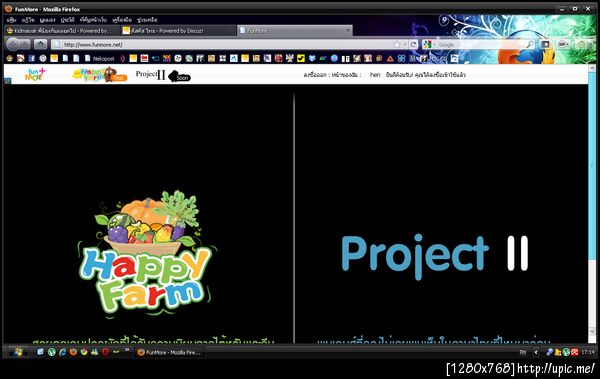Image resolution: width=600 pixels, height=379 pixels.
Task: Open the yellow lightning bolt bookmark icon
Action: click(301, 58)
